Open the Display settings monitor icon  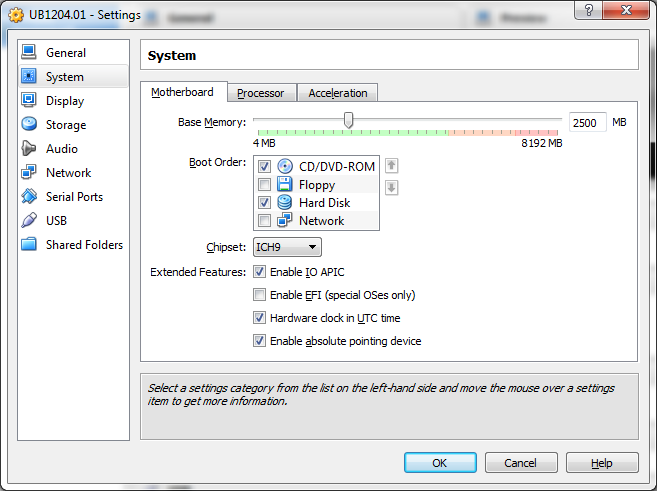(28, 101)
